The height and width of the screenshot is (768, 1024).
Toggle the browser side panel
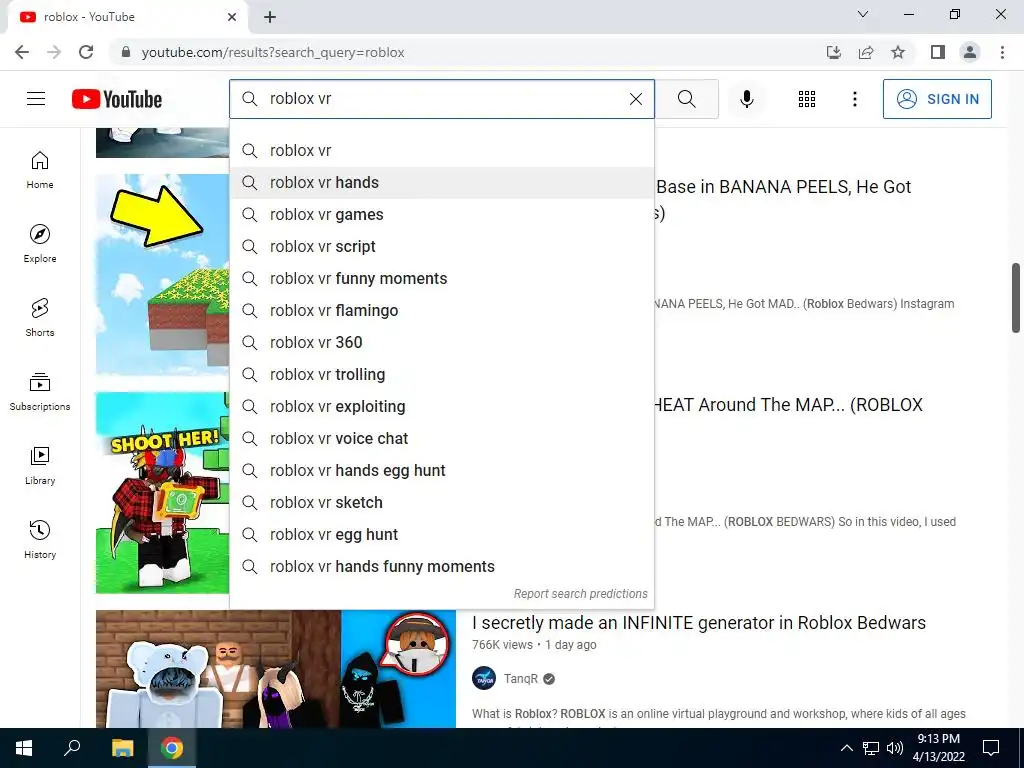click(x=938, y=52)
